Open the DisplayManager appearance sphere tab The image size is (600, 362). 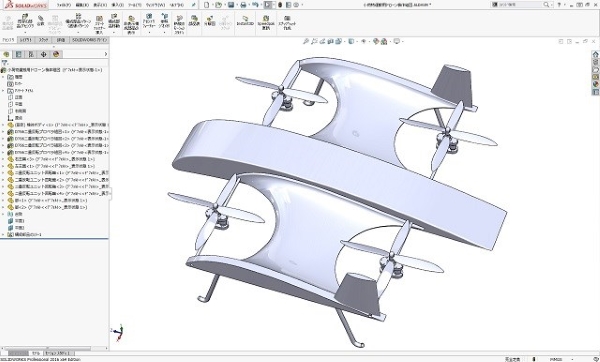56,54
